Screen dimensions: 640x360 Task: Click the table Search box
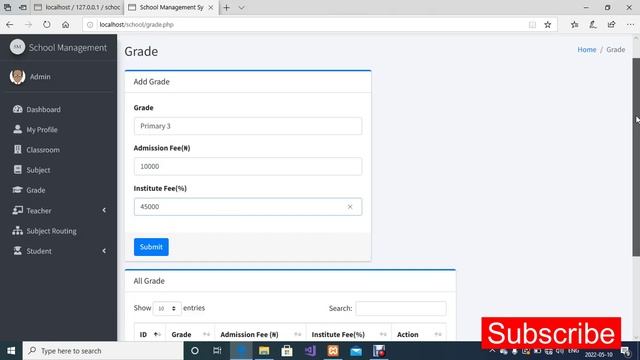(401, 308)
